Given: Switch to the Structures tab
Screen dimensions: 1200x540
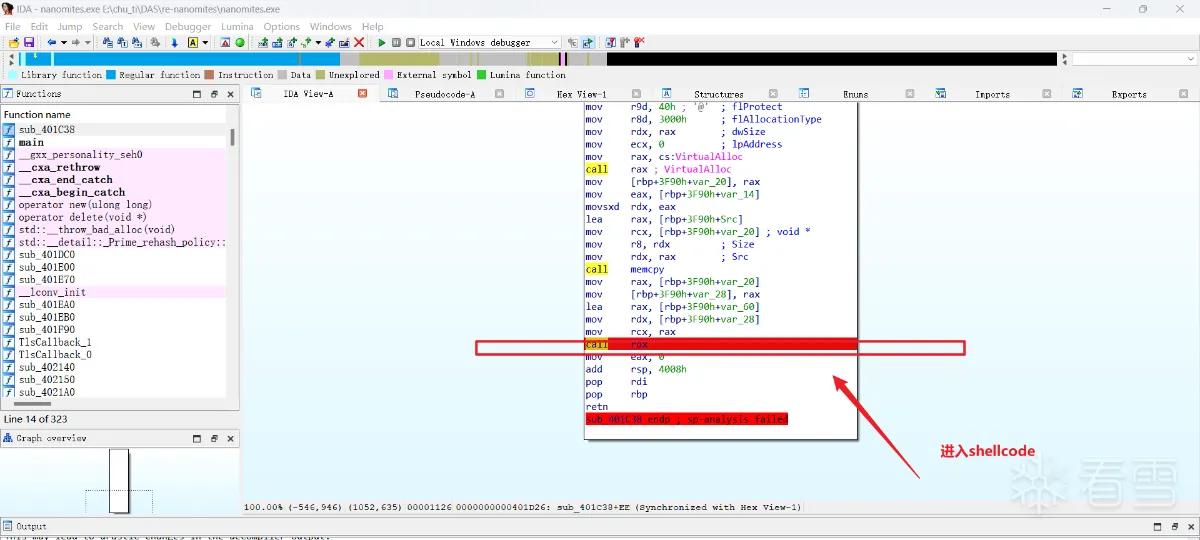Looking at the screenshot, I should [718, 94].
